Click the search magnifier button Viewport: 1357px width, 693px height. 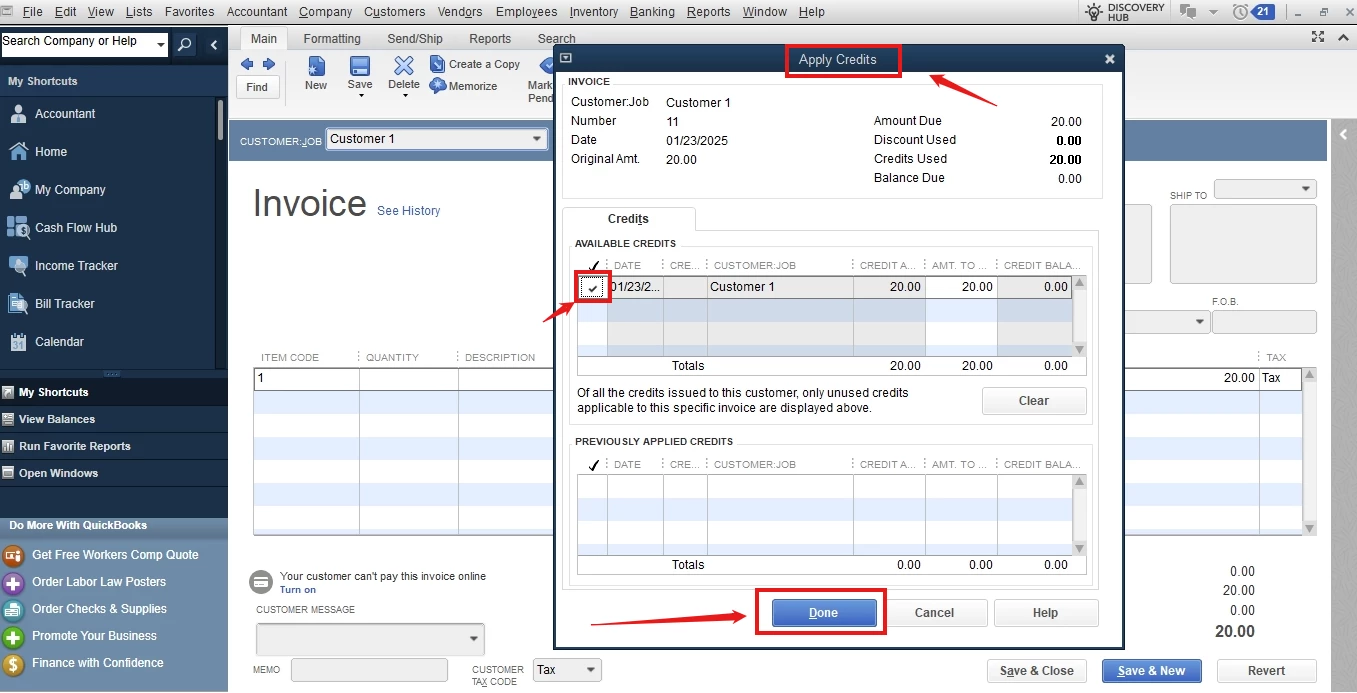(184, 45)
